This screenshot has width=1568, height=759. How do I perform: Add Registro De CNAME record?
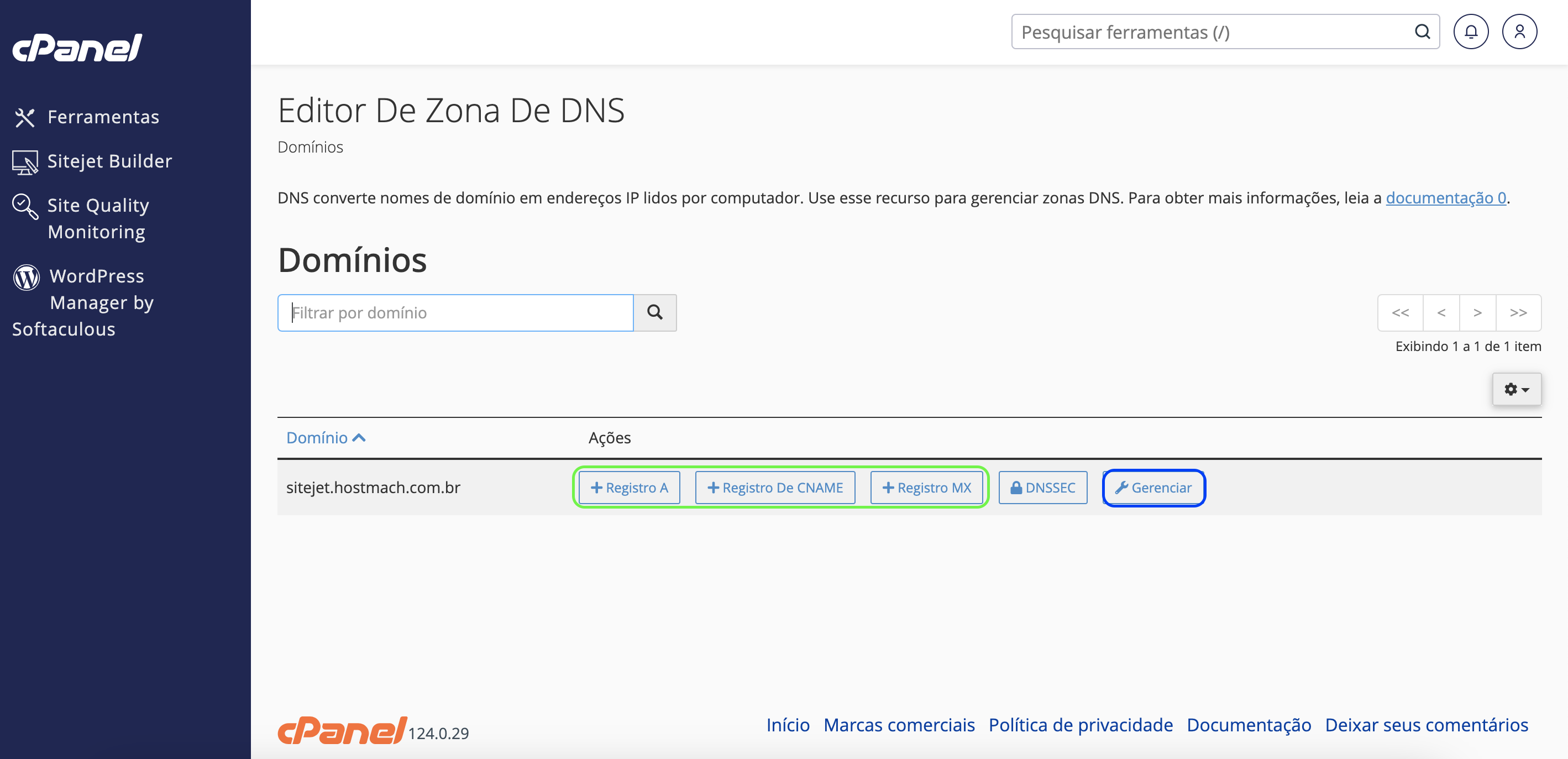[x=775, y=488]
